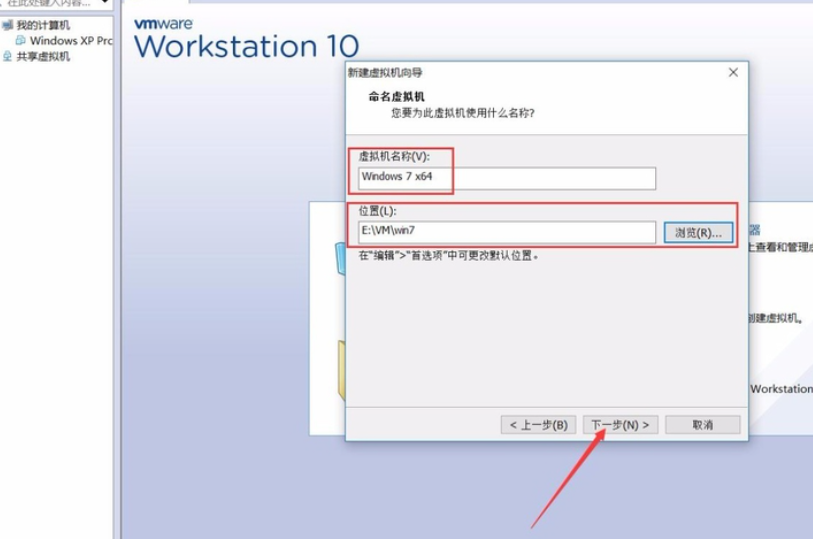Click the Windows XP Pro VM icon
The height and width of the screenshot is (539, 813).
pos(21,40)
